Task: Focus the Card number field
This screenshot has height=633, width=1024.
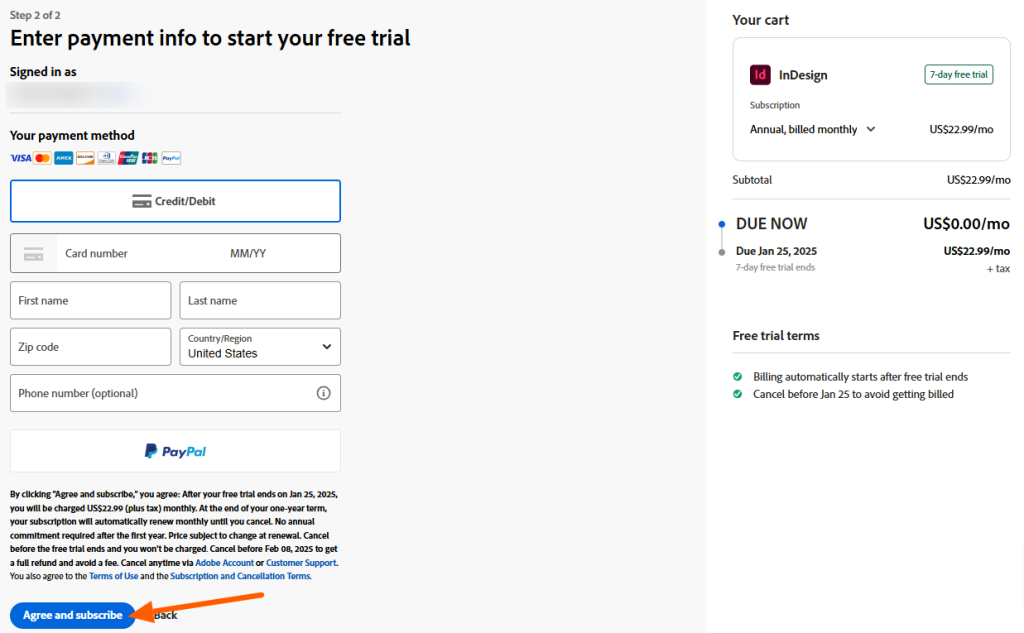Action: click(140, 253)
